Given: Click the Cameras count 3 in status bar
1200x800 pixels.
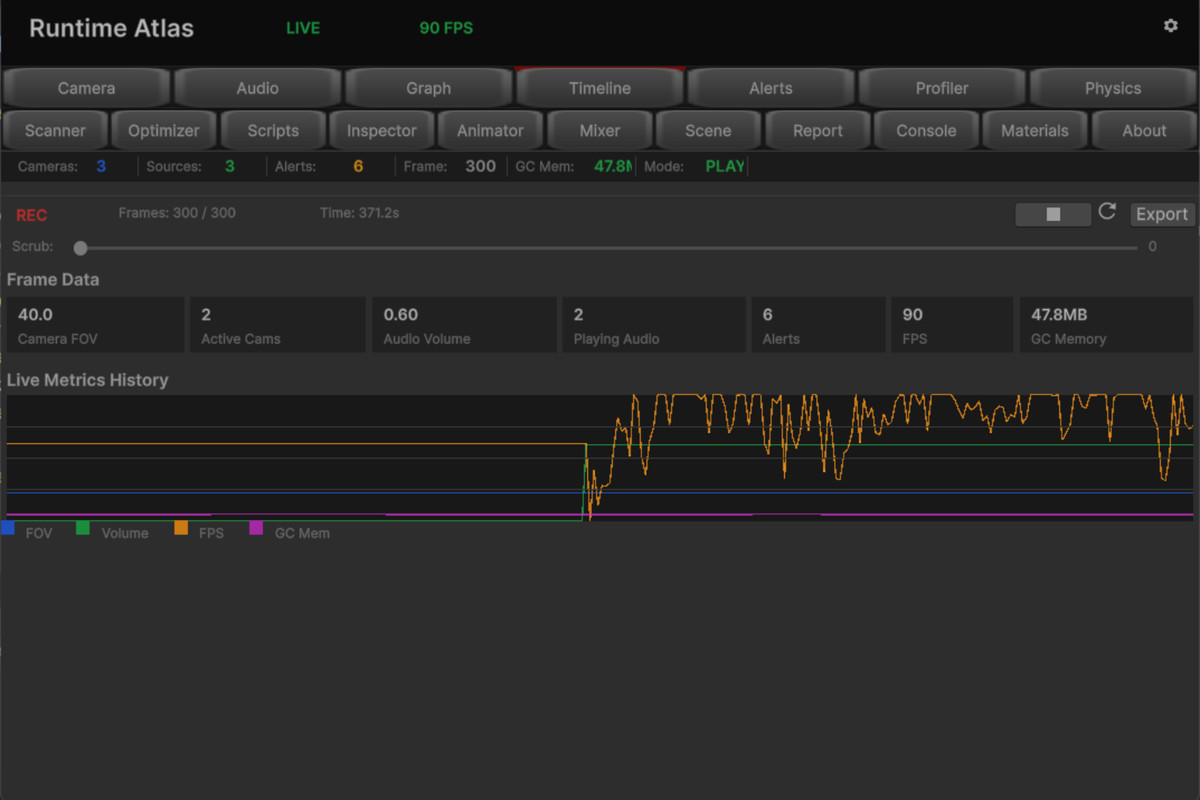Looking at the screenshot, I should pos(101,166).
